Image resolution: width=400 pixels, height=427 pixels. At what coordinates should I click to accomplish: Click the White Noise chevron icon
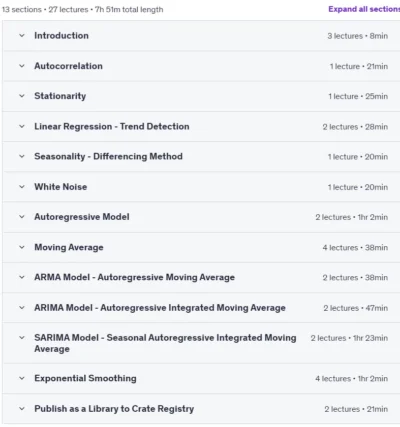tap(22, 187)
